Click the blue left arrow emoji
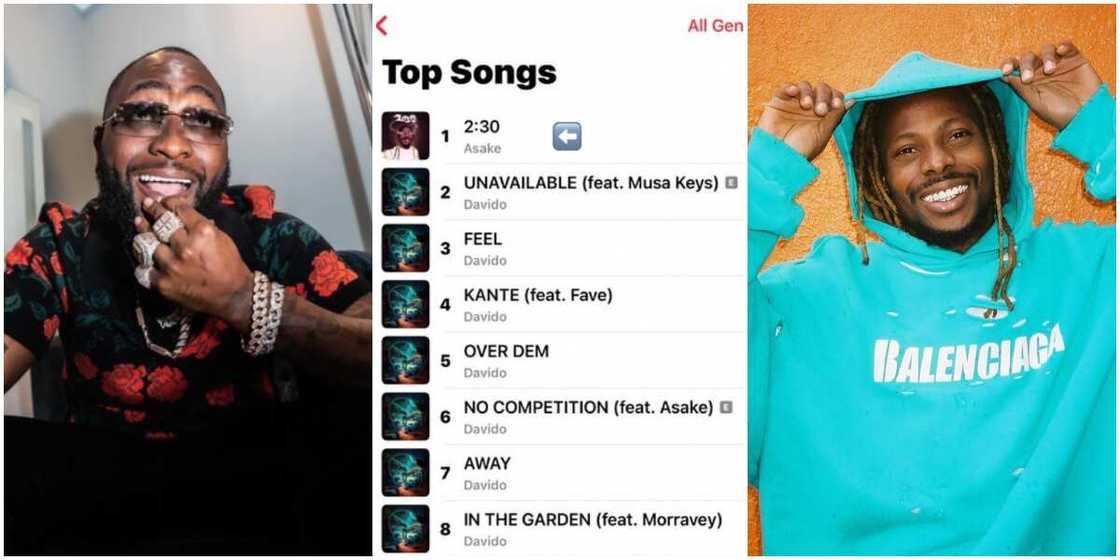Viewport: 1120px width, 560px height. pyautogui.click(x=566, y=136)
